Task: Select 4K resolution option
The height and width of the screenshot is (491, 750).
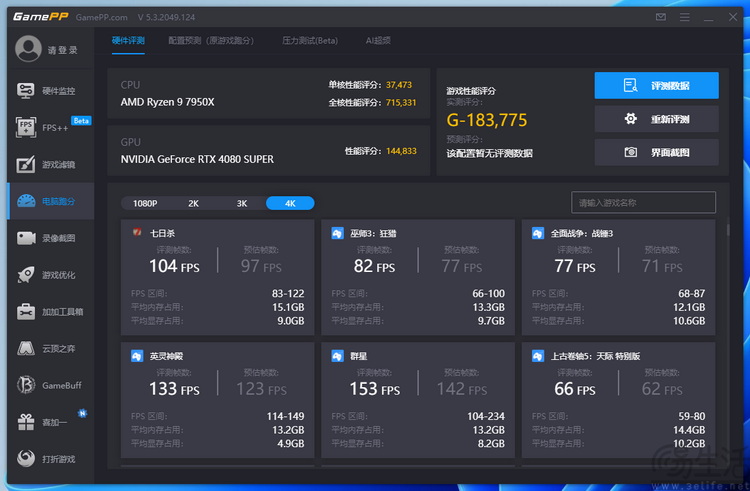Action: click(x=290, y=203)
